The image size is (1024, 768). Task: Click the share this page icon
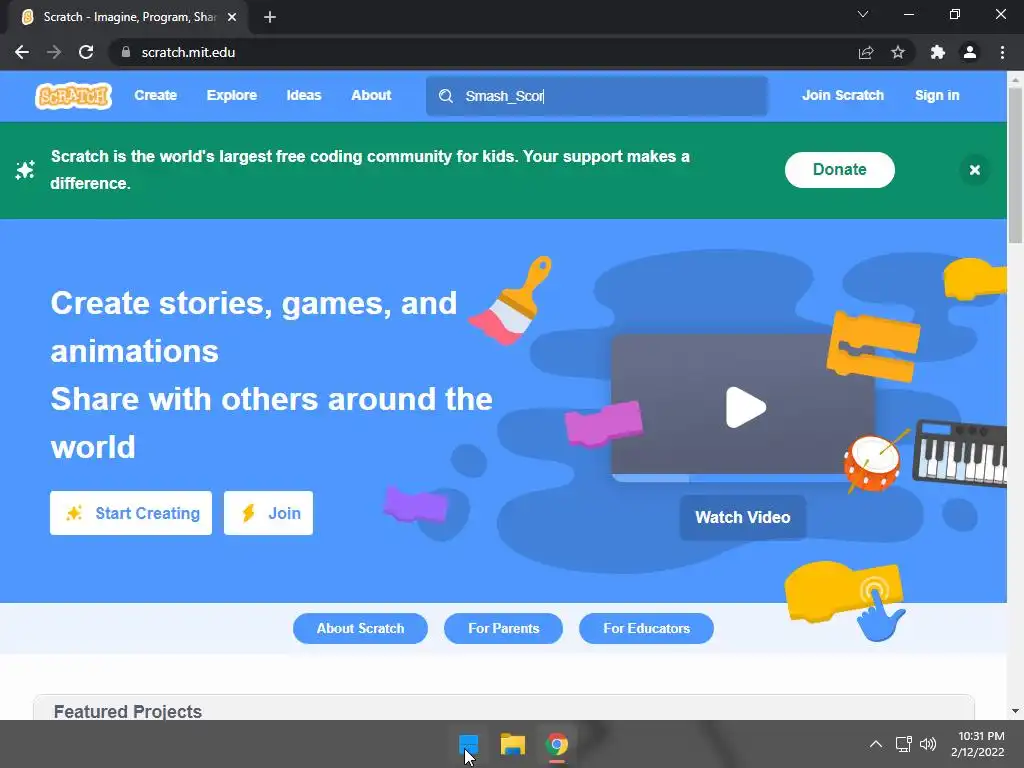click(x=866, y=52)
